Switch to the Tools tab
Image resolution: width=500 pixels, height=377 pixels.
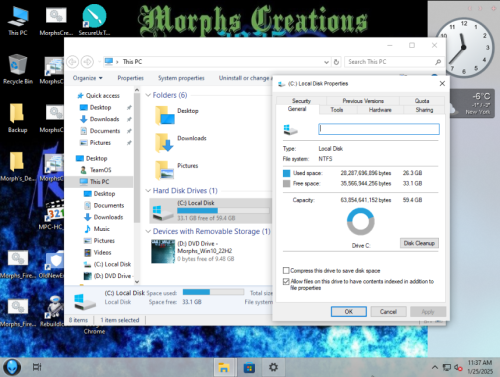click(337, 110)
